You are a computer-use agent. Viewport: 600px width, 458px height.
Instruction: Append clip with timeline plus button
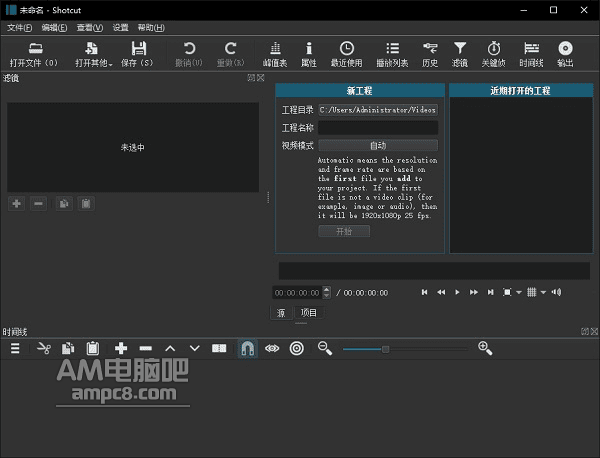pyautogui.click(x=121, y=348)
